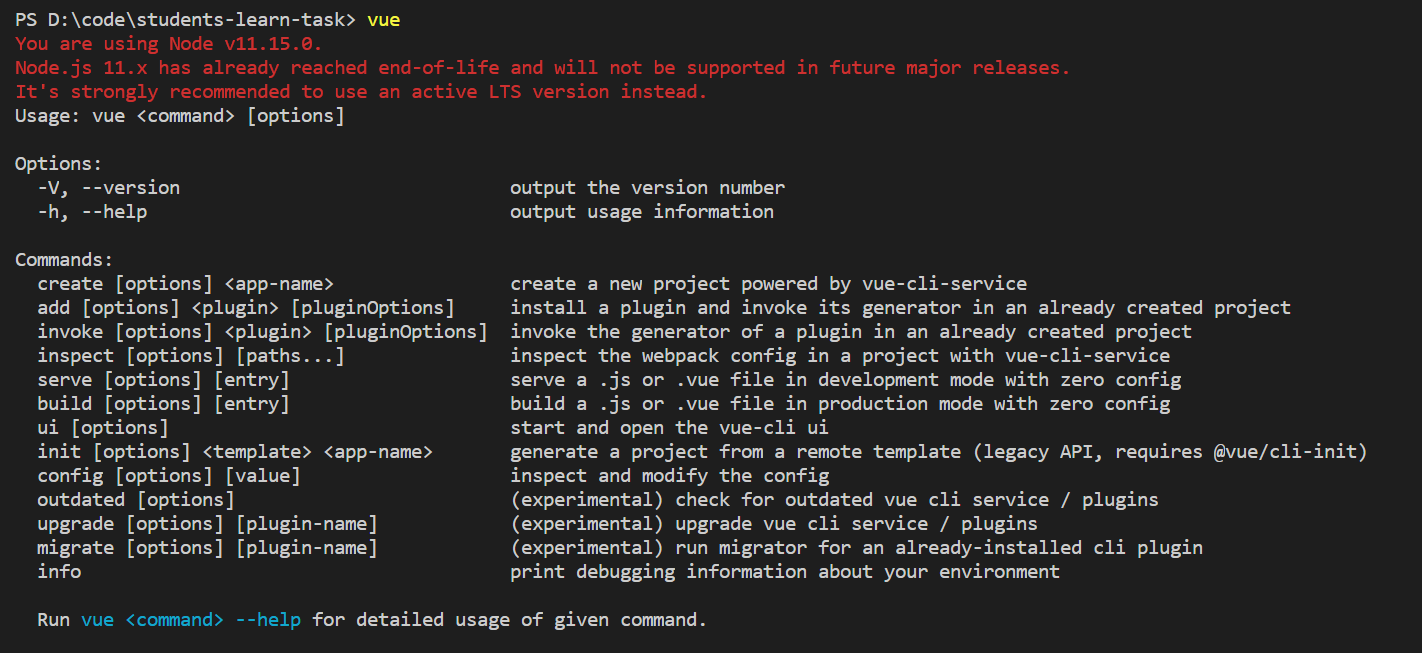Click the 'inspect [options] [paths...]' command
The height and width of the screenshot is (653, 1422).
point(191,356)
